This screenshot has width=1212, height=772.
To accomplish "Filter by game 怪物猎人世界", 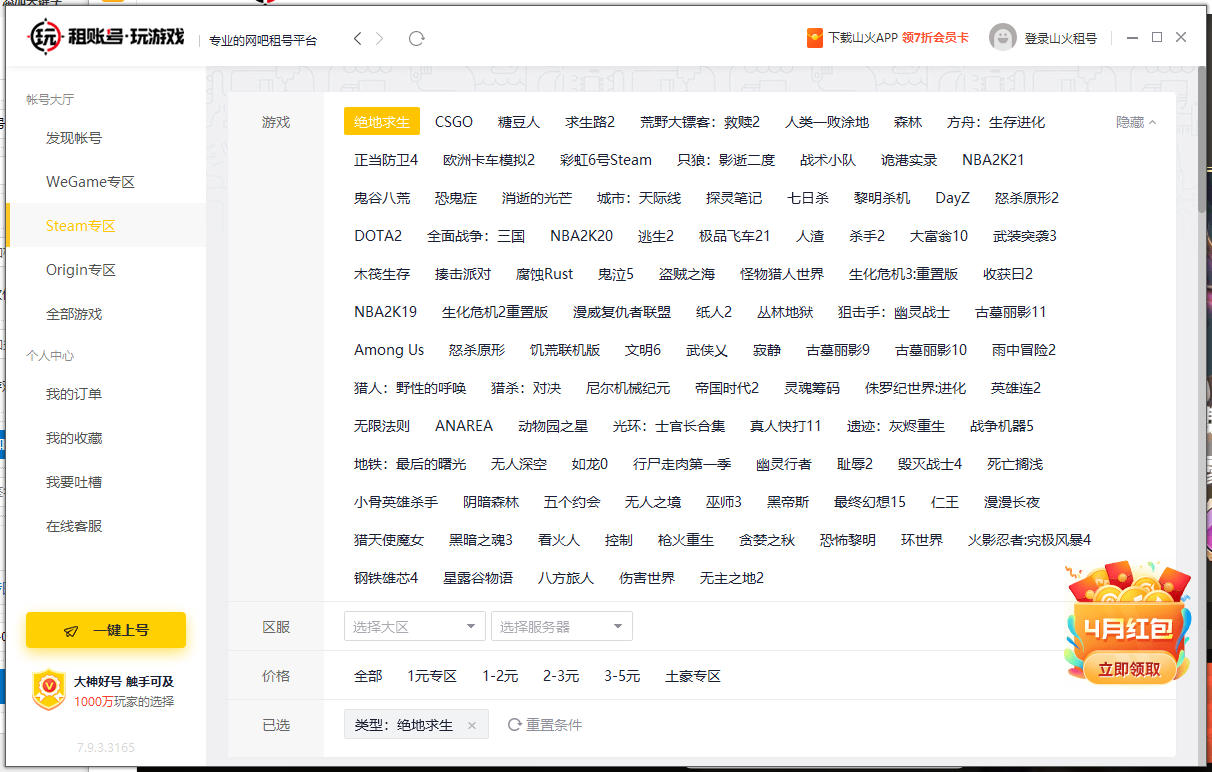I will pos(782,274).
